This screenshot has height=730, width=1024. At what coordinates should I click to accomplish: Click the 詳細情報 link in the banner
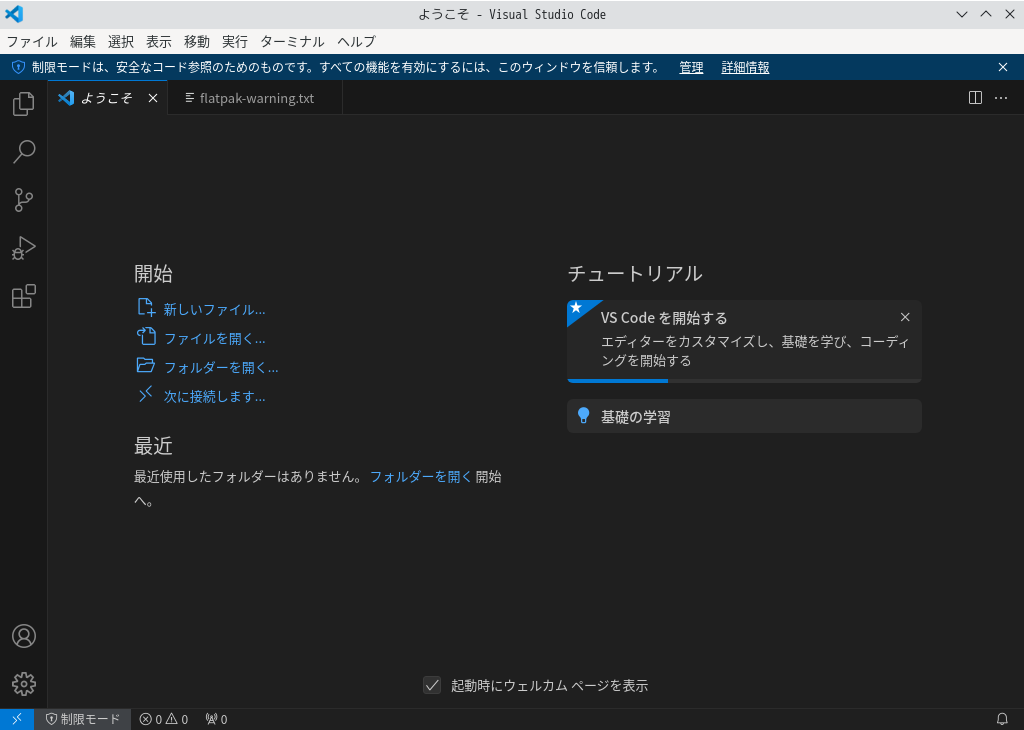(x=745, y=67)
